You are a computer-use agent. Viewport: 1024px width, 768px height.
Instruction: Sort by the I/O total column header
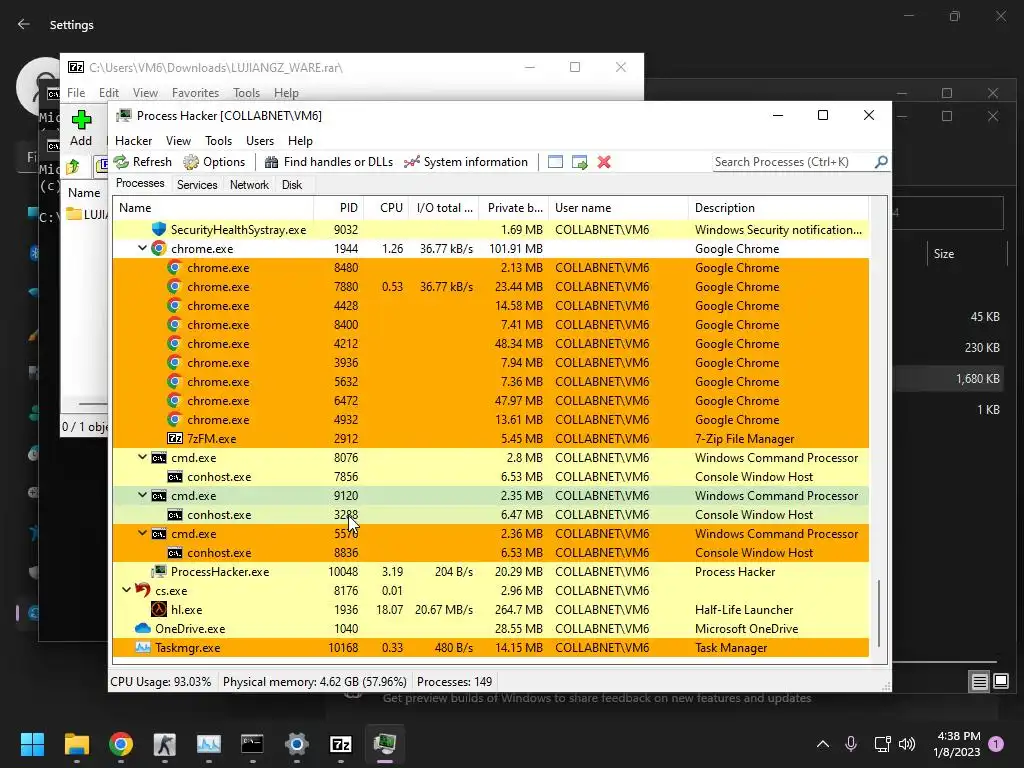point(444,208)
